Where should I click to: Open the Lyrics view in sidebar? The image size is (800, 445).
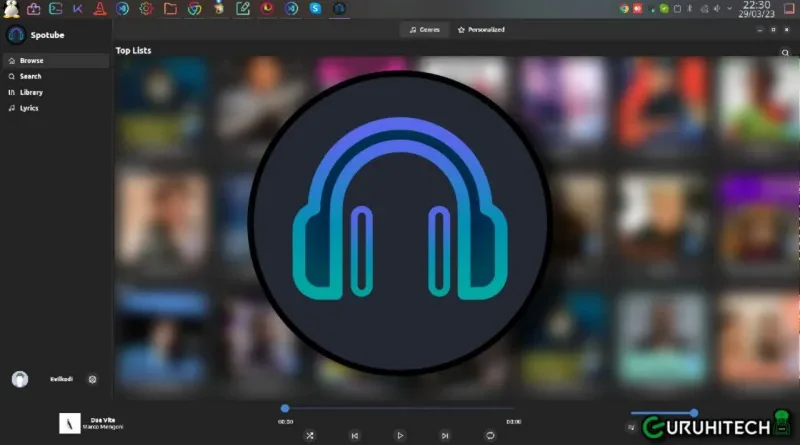[x=55, y=108]
